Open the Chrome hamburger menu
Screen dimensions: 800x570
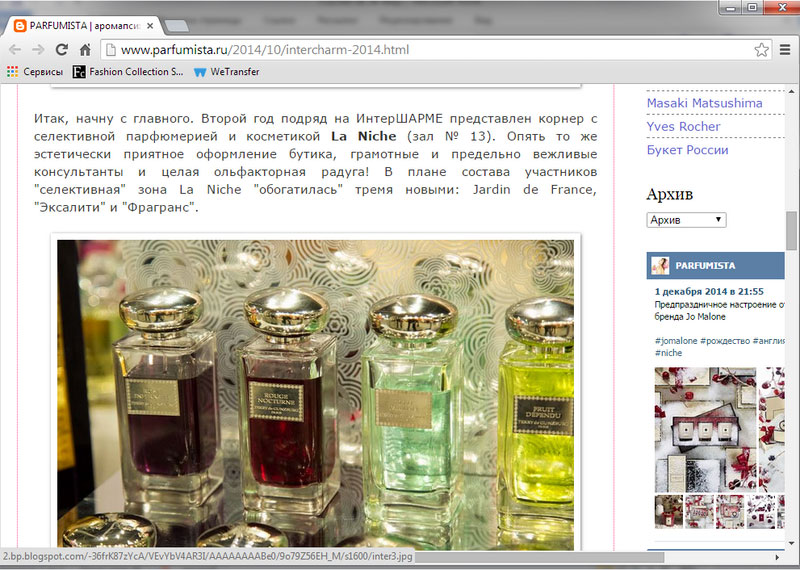point(785,49)
